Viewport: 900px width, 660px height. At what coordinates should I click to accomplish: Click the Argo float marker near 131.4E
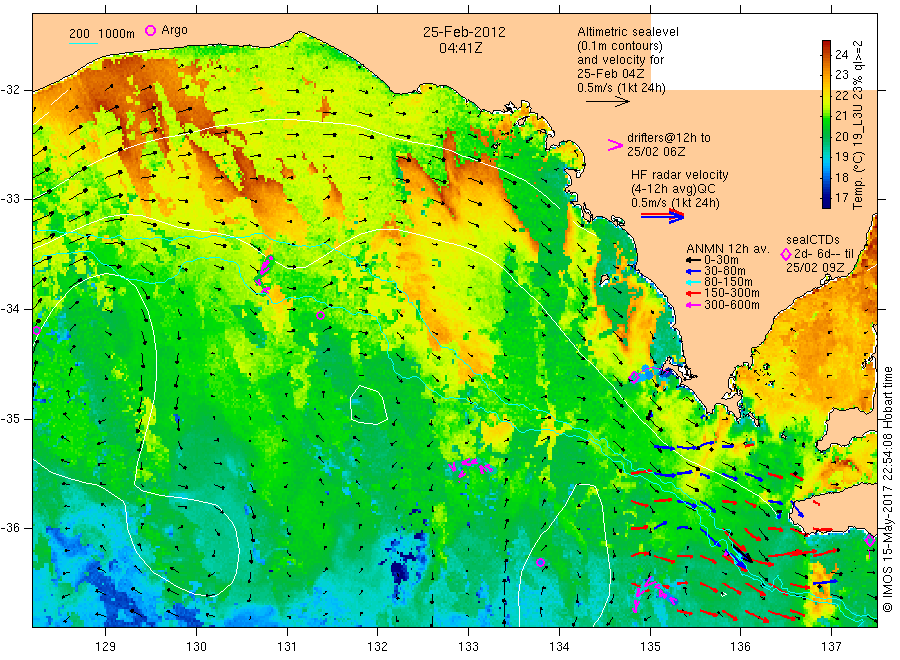point(320,315)
